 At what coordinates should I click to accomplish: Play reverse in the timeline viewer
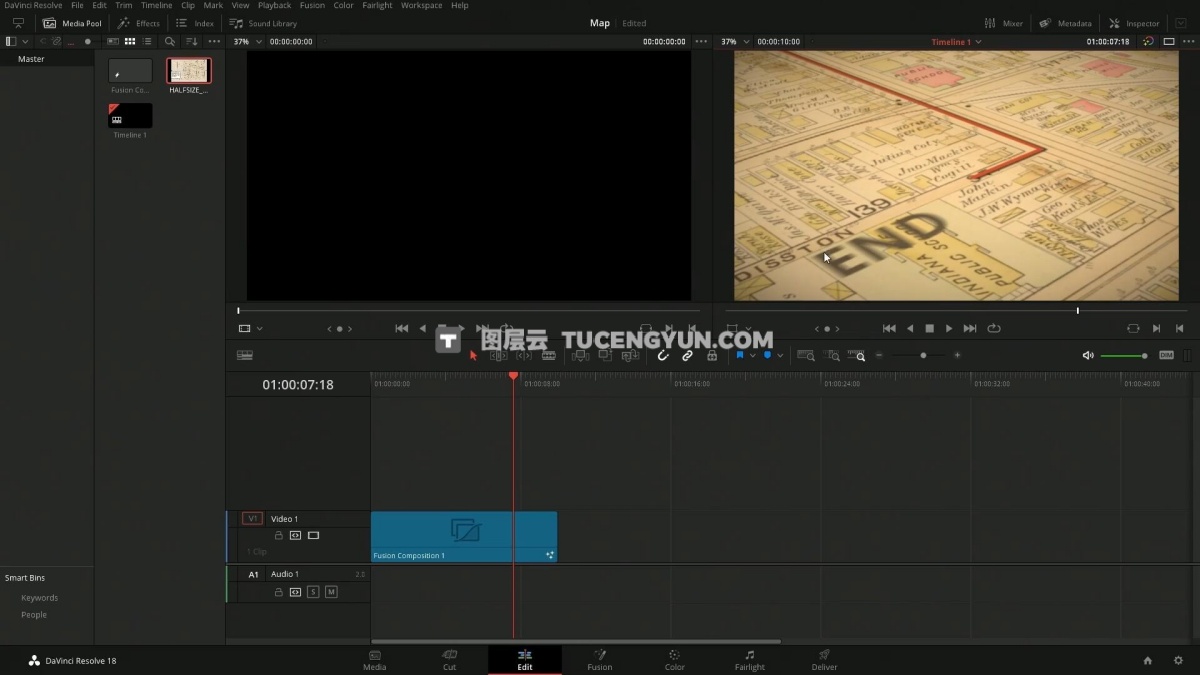point(910,328)
